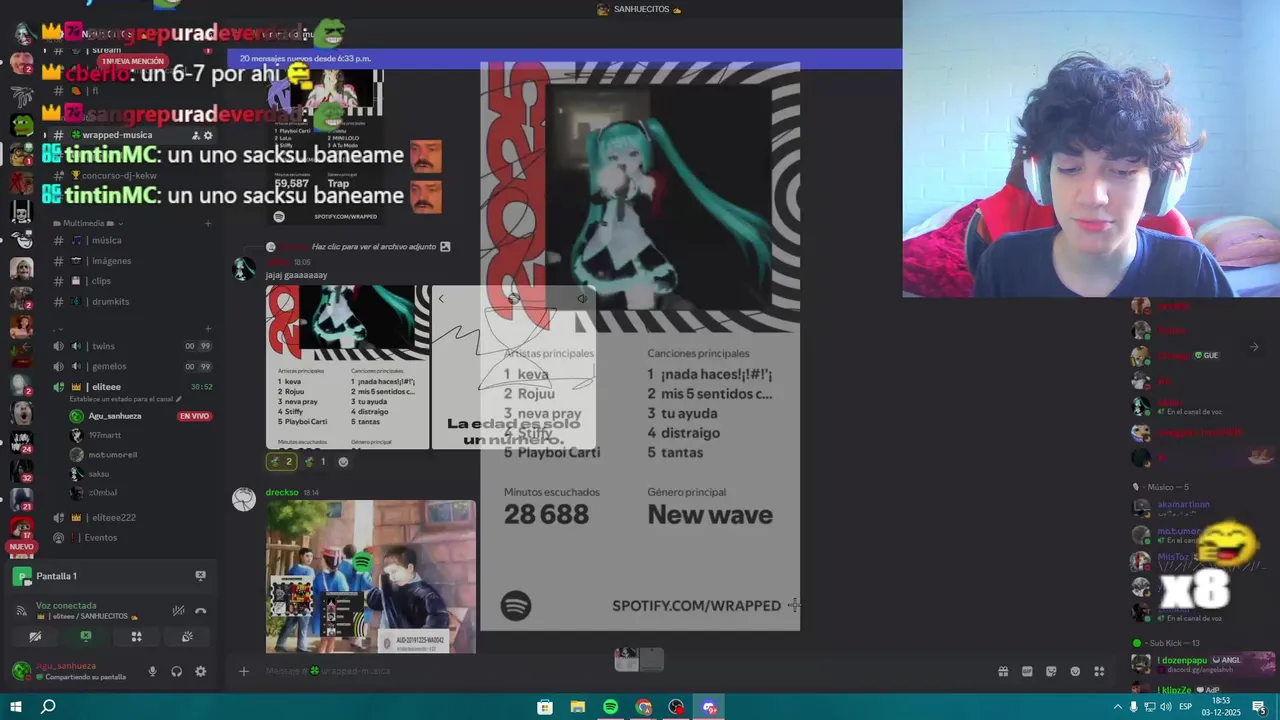Toggle the green screen share button
Image resolution: width=1280 pixels, height=720 pixels.
coord(86,636)
